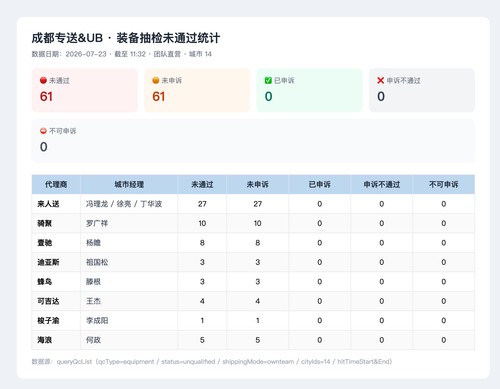Click 骑聚 row 未通过 value 10
This screenshot has width=500, height=389.
[x=202, y=223]
